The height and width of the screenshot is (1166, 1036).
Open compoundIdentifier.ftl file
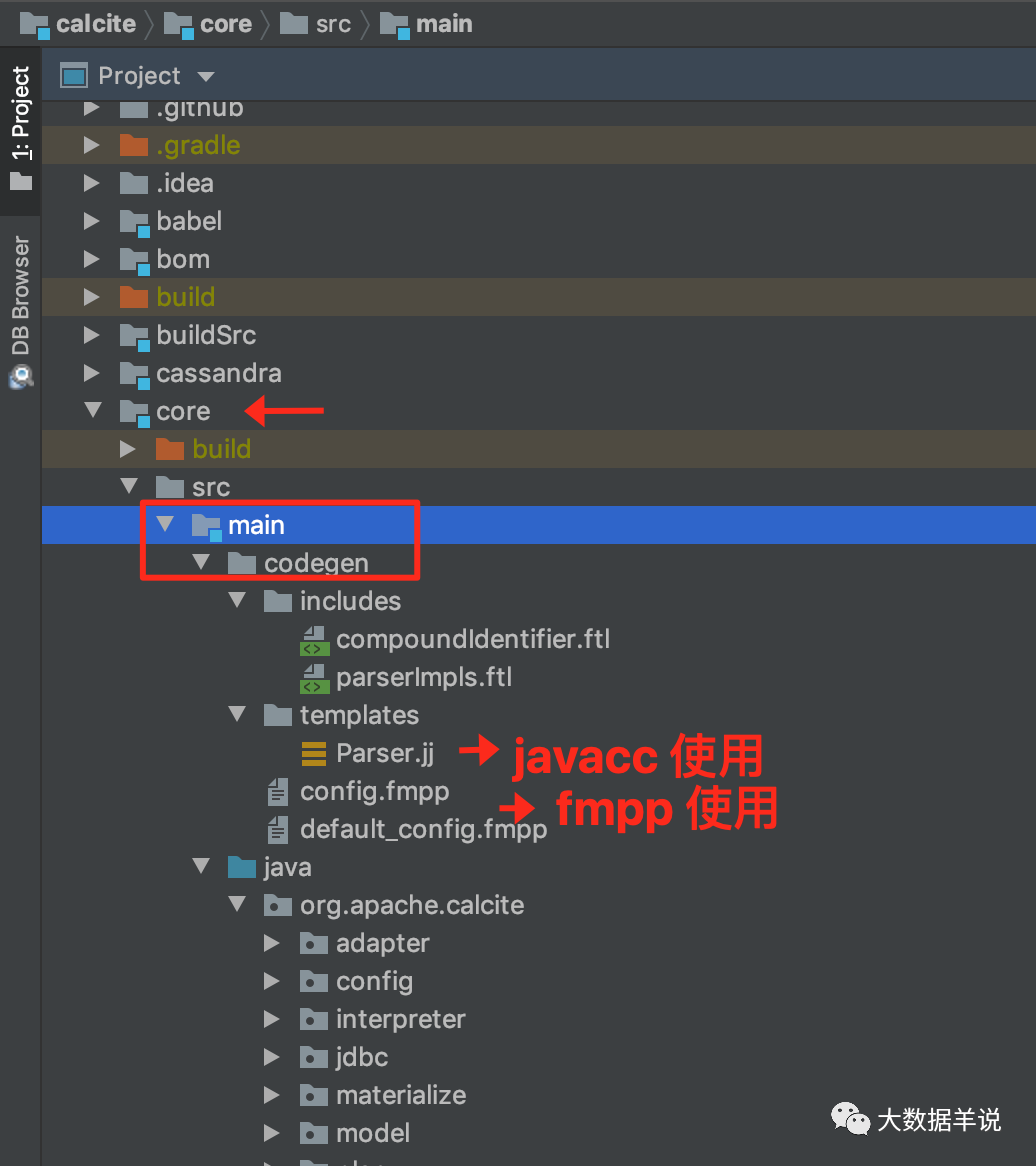click(473, 640)
